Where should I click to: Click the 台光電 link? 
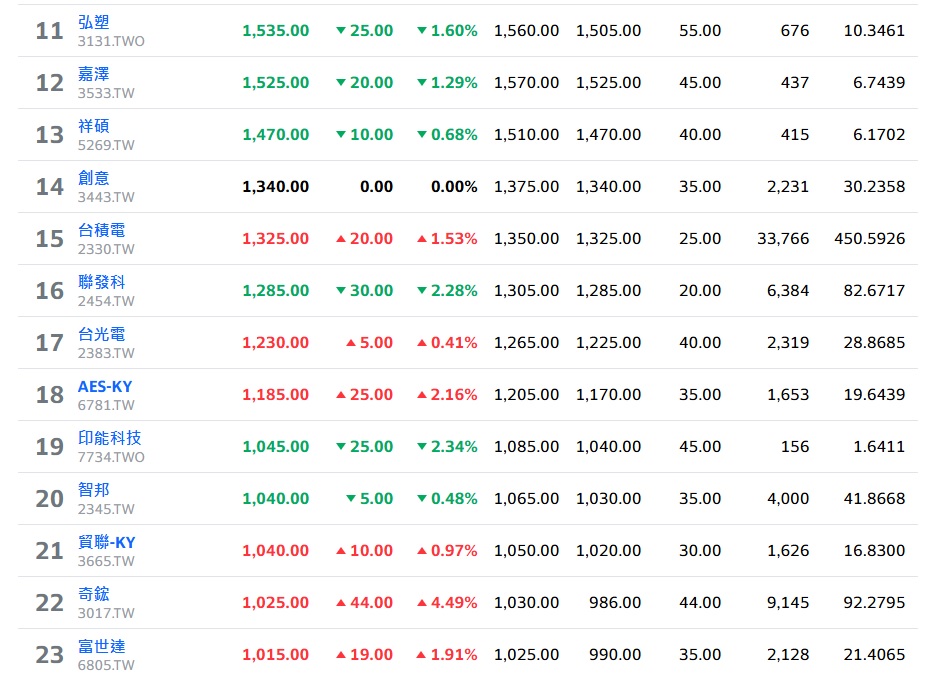(102, 334)
